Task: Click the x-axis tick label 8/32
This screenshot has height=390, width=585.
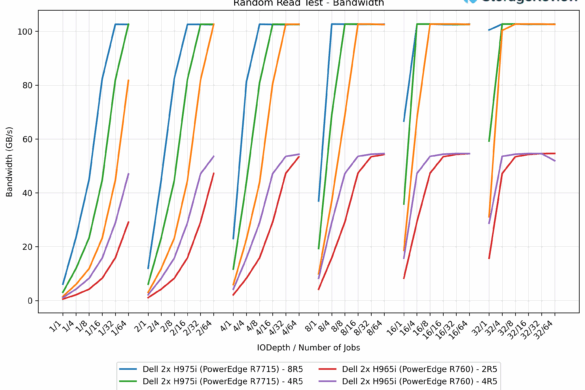Action: pos(363,327)
